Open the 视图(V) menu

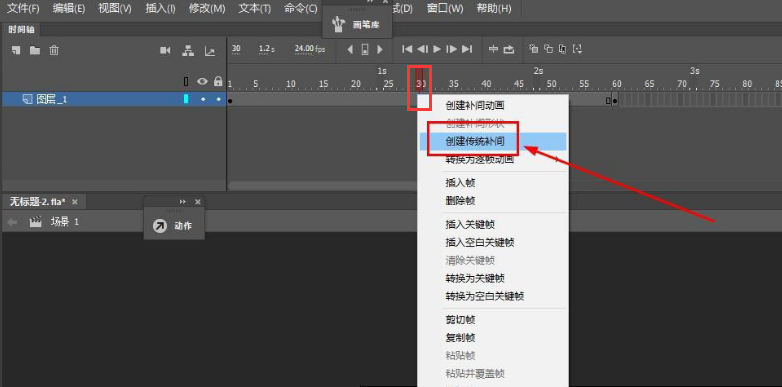(115, 8)
